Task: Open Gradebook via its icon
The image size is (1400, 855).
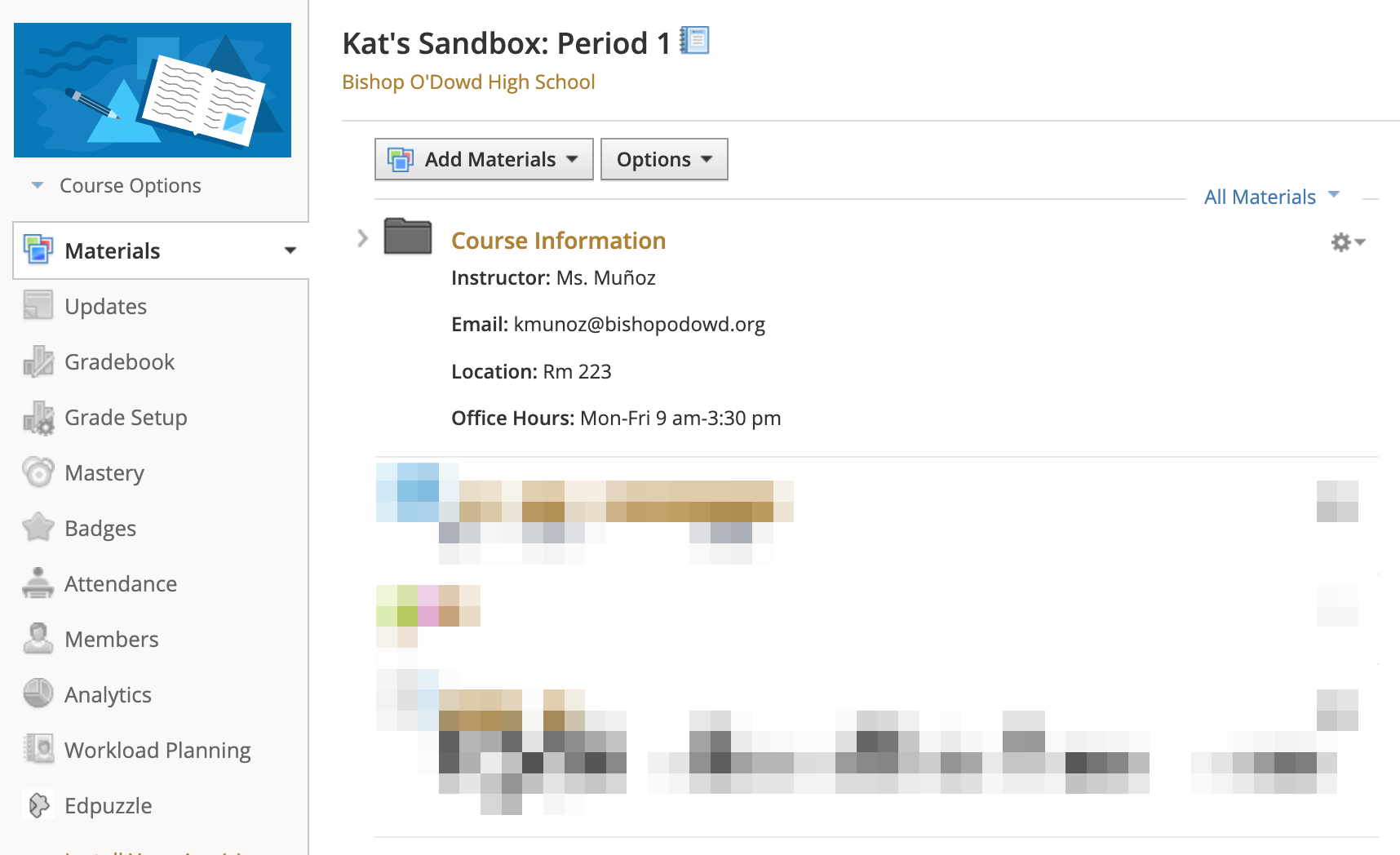Action: point(38,361)
